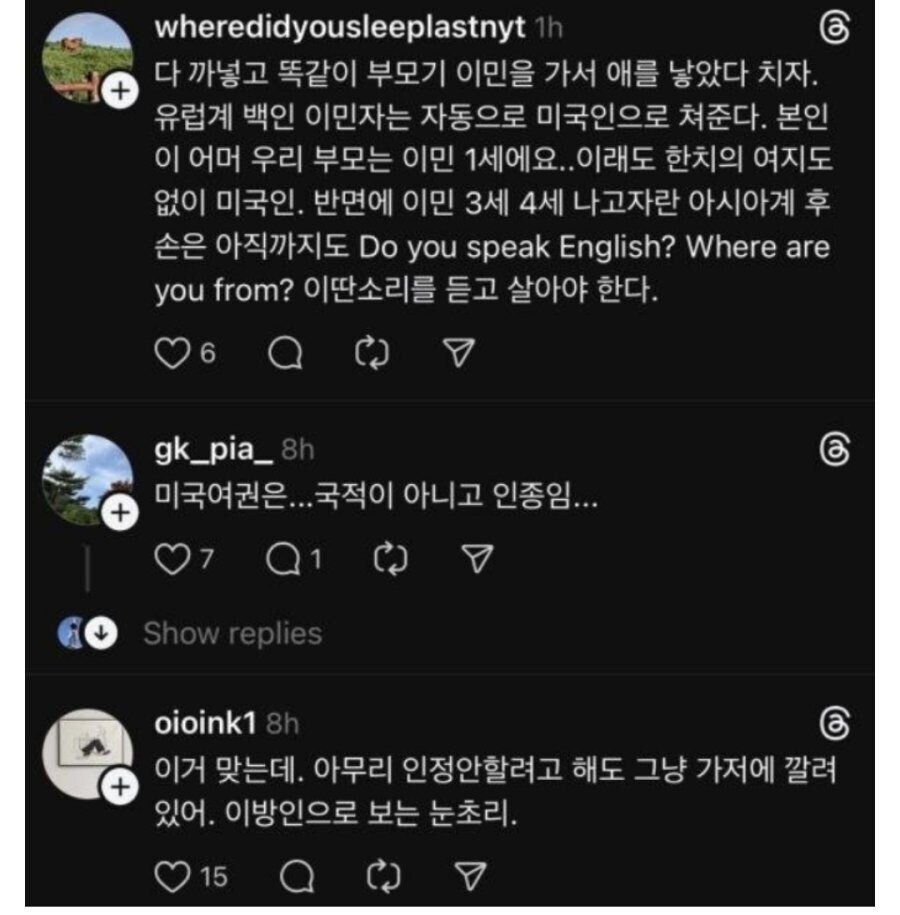This screenshot has height=915, width=900.
Task: Share the wheredidyousleeplastnyt post
Action: (456, 352)
